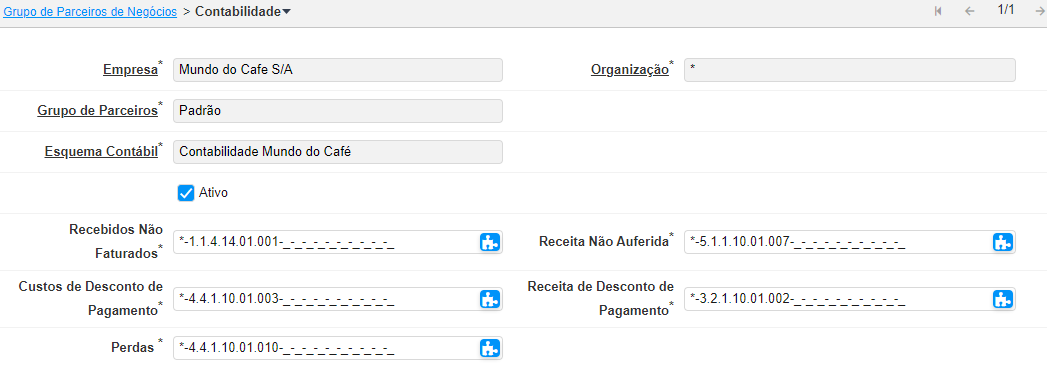Click the Perdas label
The image size is (1047, 367).
tap(133, 348)
